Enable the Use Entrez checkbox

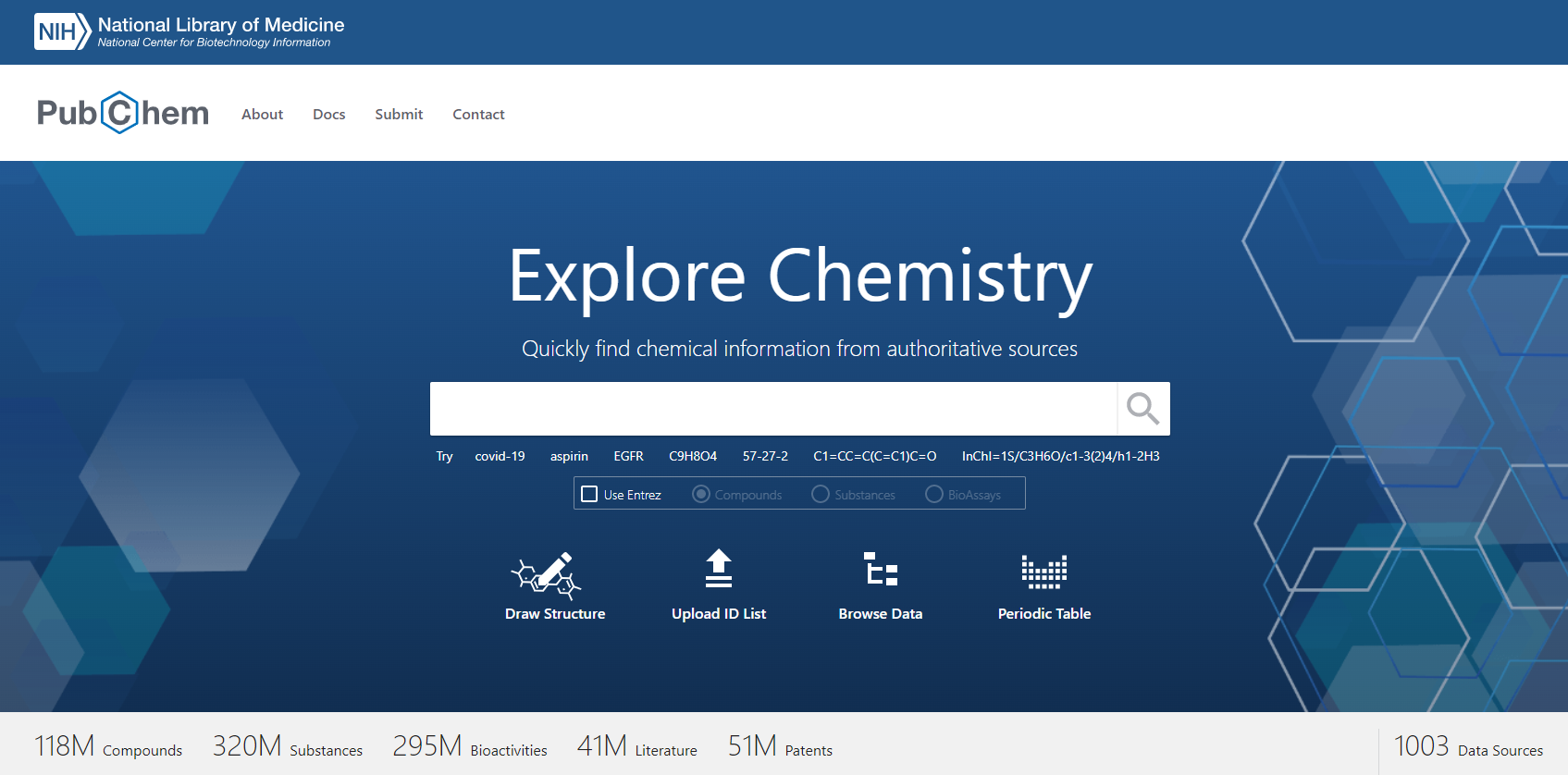point(589,494)
